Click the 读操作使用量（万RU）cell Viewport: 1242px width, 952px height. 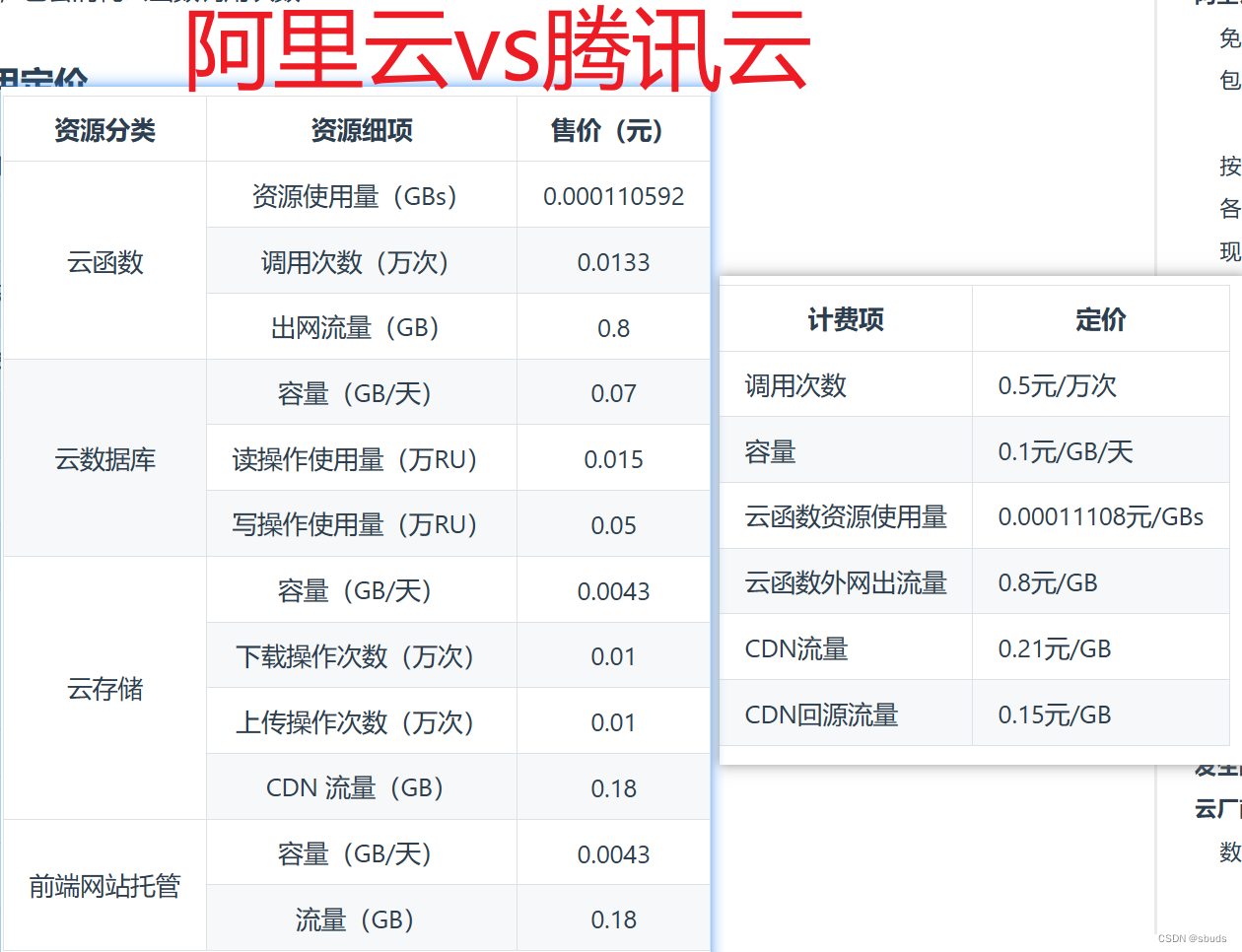pos(362,459)
